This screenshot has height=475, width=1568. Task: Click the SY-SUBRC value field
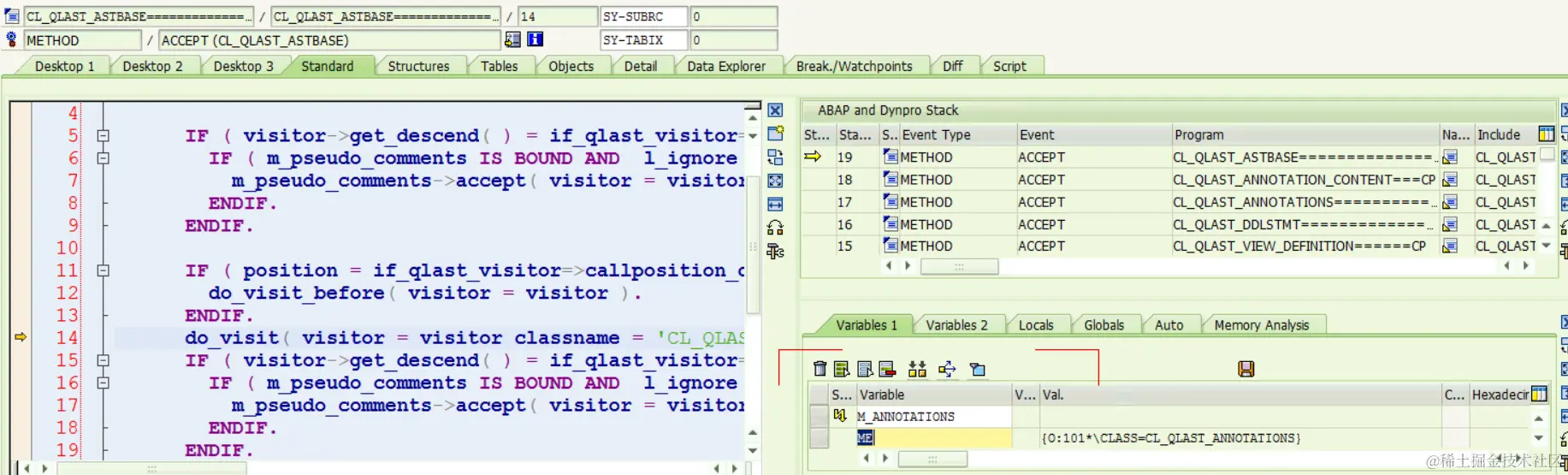click(733, 16)
